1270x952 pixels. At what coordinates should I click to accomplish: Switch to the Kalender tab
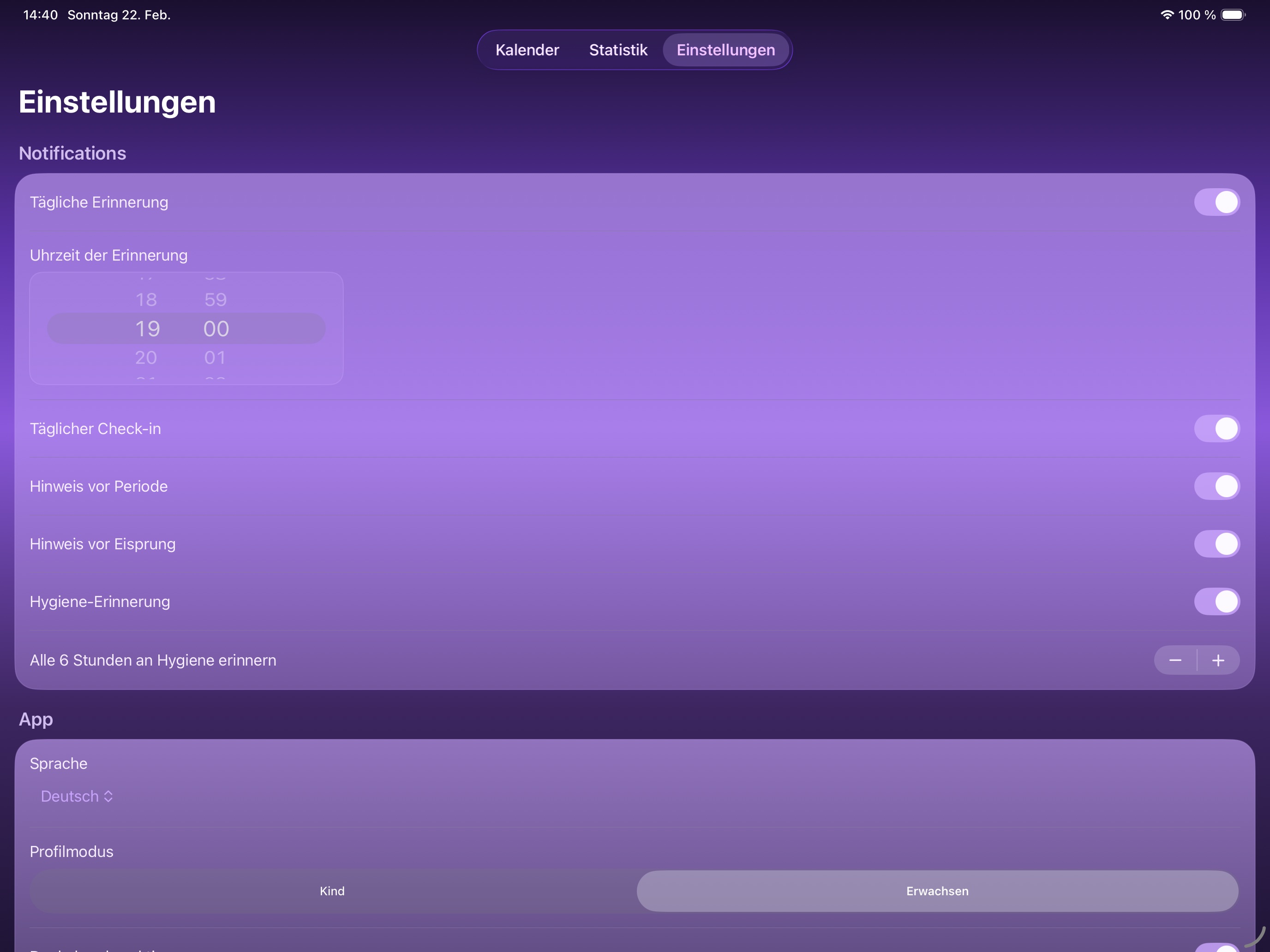(527, 50)
